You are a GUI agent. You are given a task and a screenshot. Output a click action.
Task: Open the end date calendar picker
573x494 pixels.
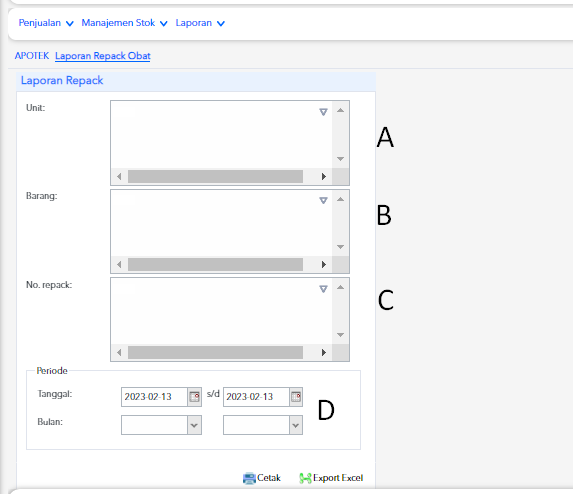(x=296, y=397)
